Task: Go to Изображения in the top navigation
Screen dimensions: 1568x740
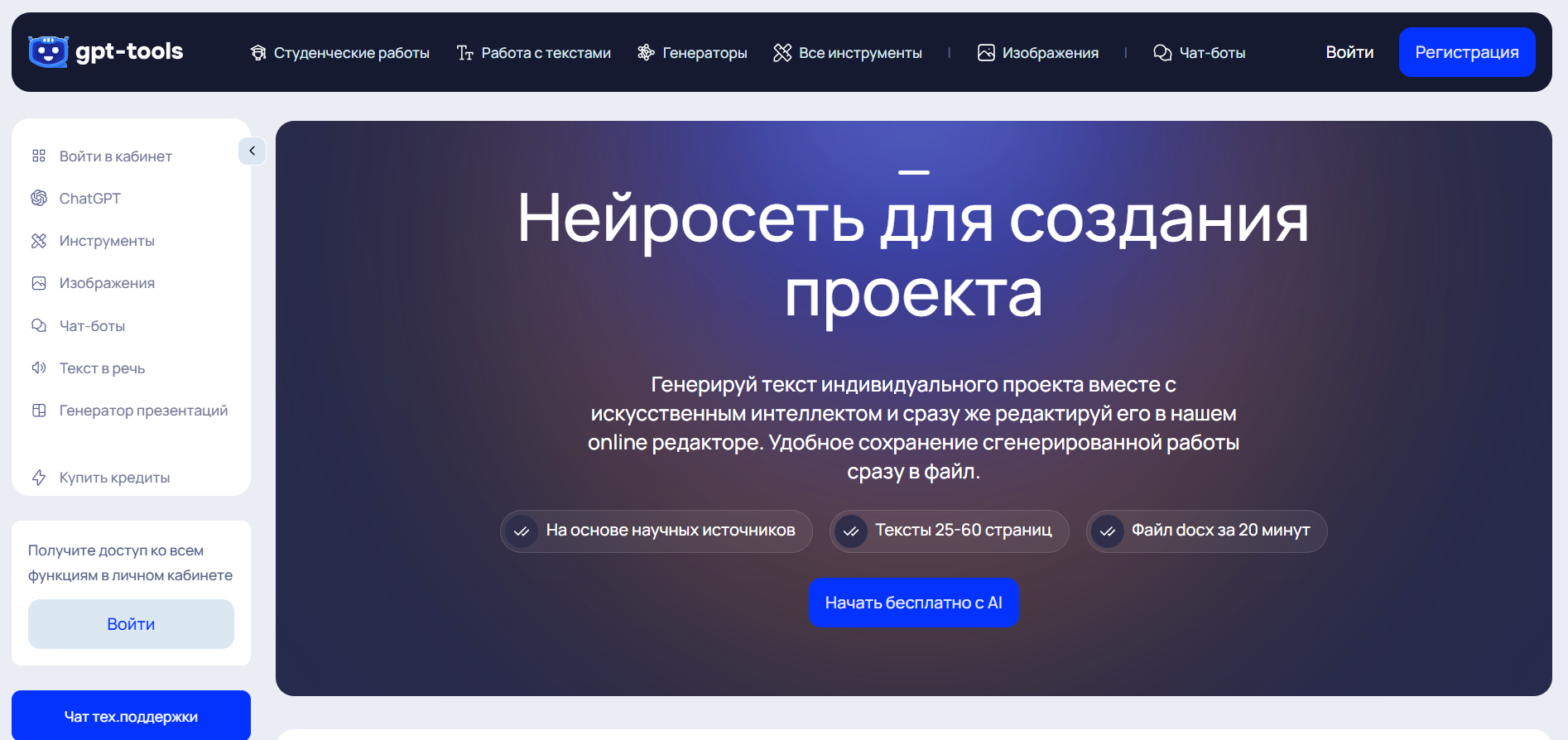Action: [x=1038, y=53]
